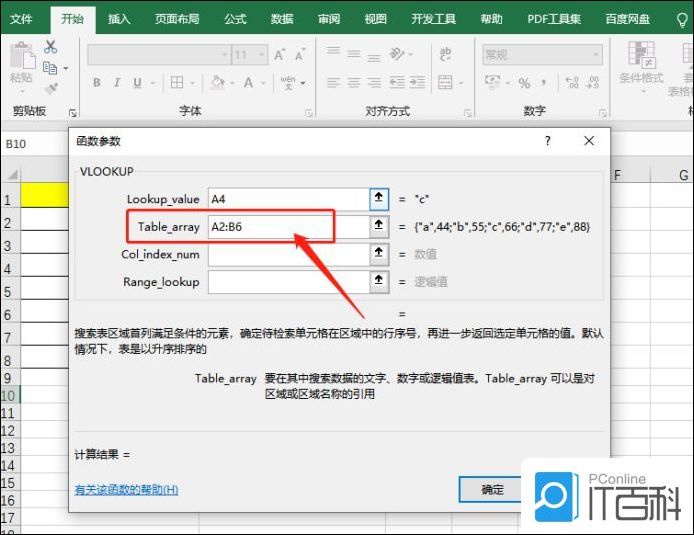Viewport: 694px width, 535px height.
Task: Click the comma style icon
Action: 544,83
